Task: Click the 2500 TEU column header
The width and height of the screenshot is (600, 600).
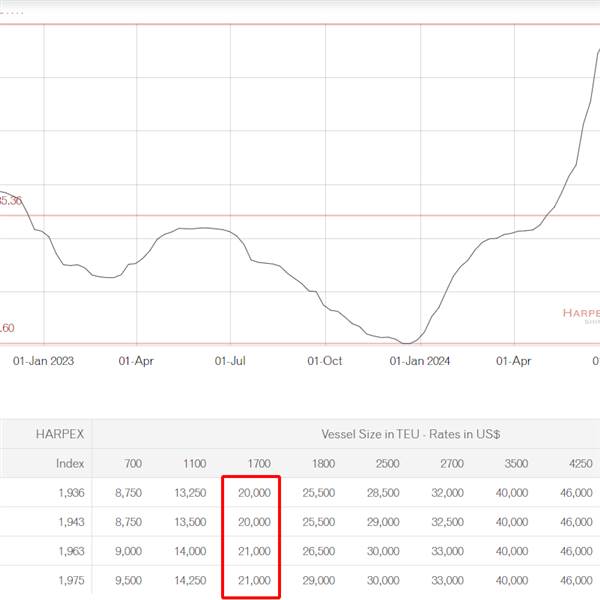Action: coord(387,463)
